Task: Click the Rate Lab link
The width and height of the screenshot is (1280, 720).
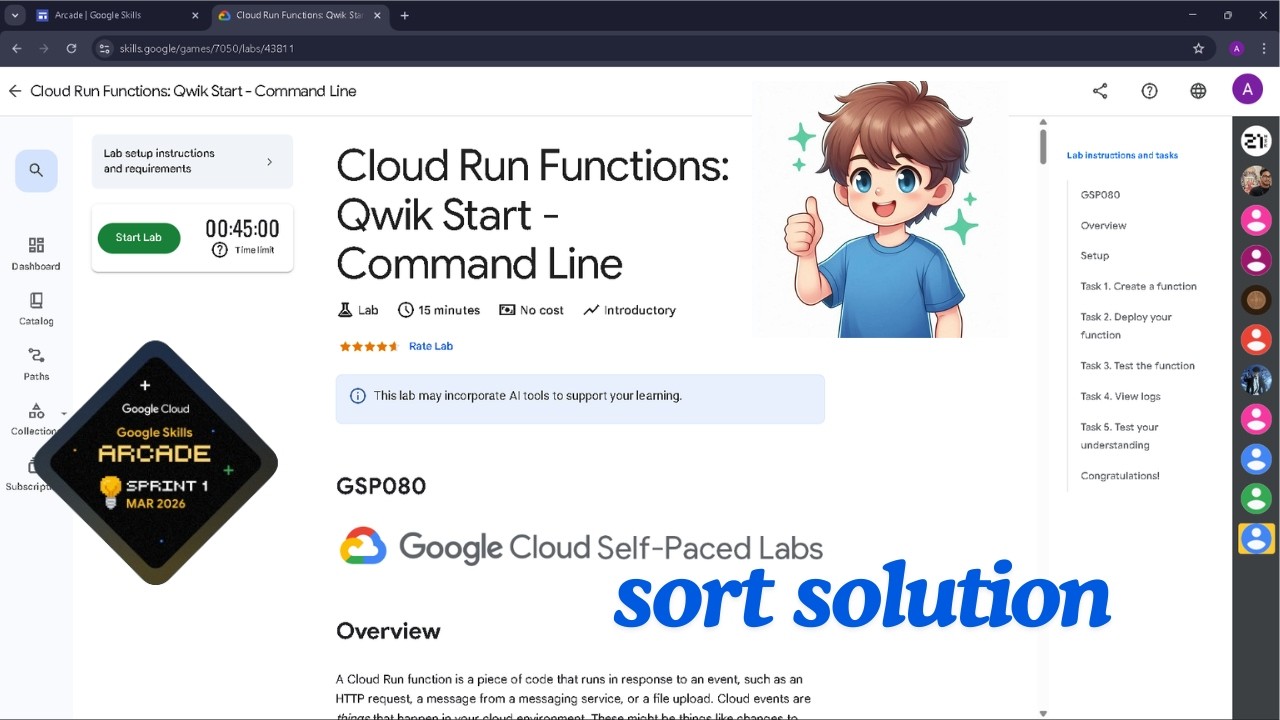Action: [431, 346]
